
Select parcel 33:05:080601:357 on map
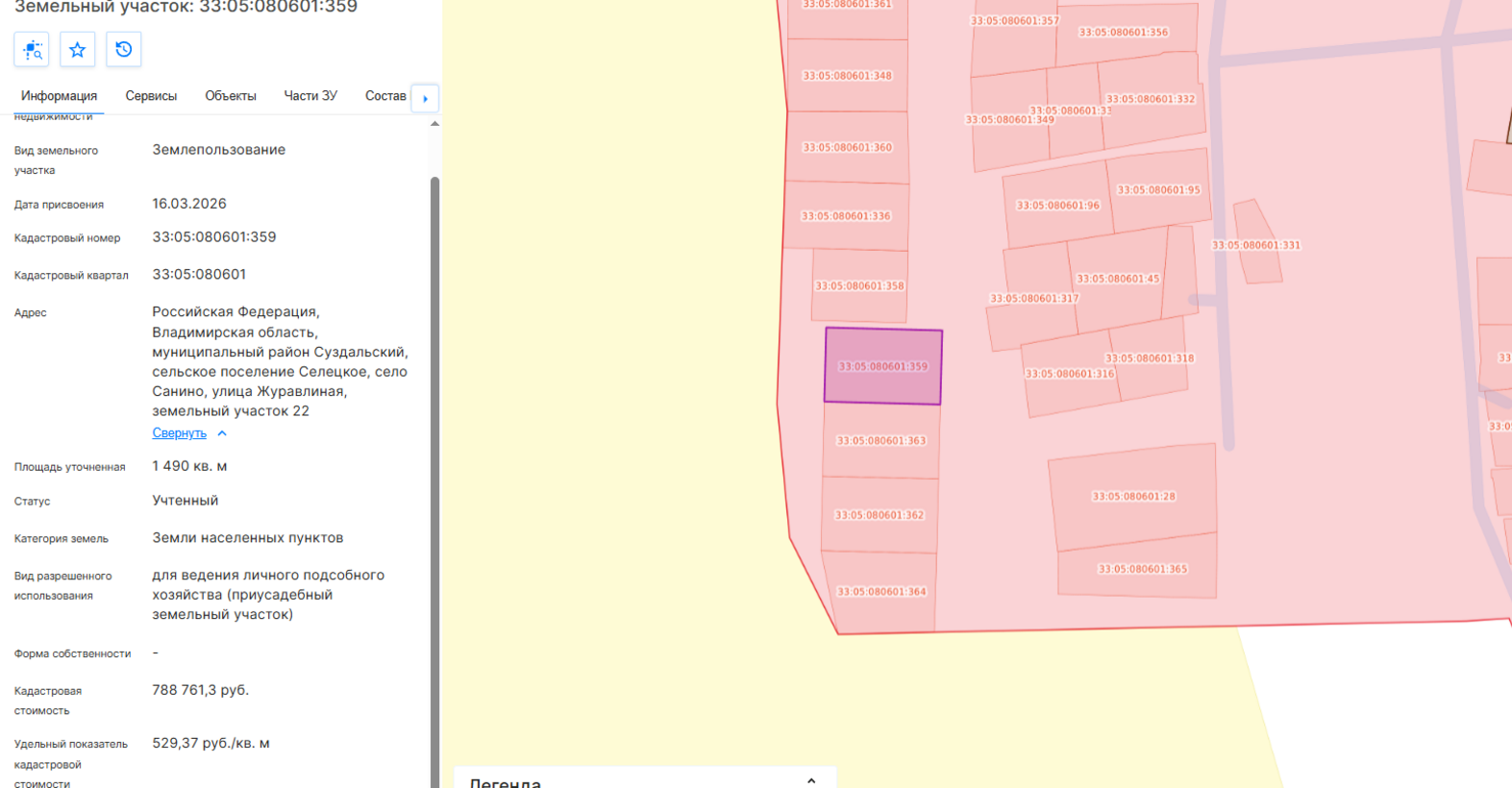(1015, 20)
